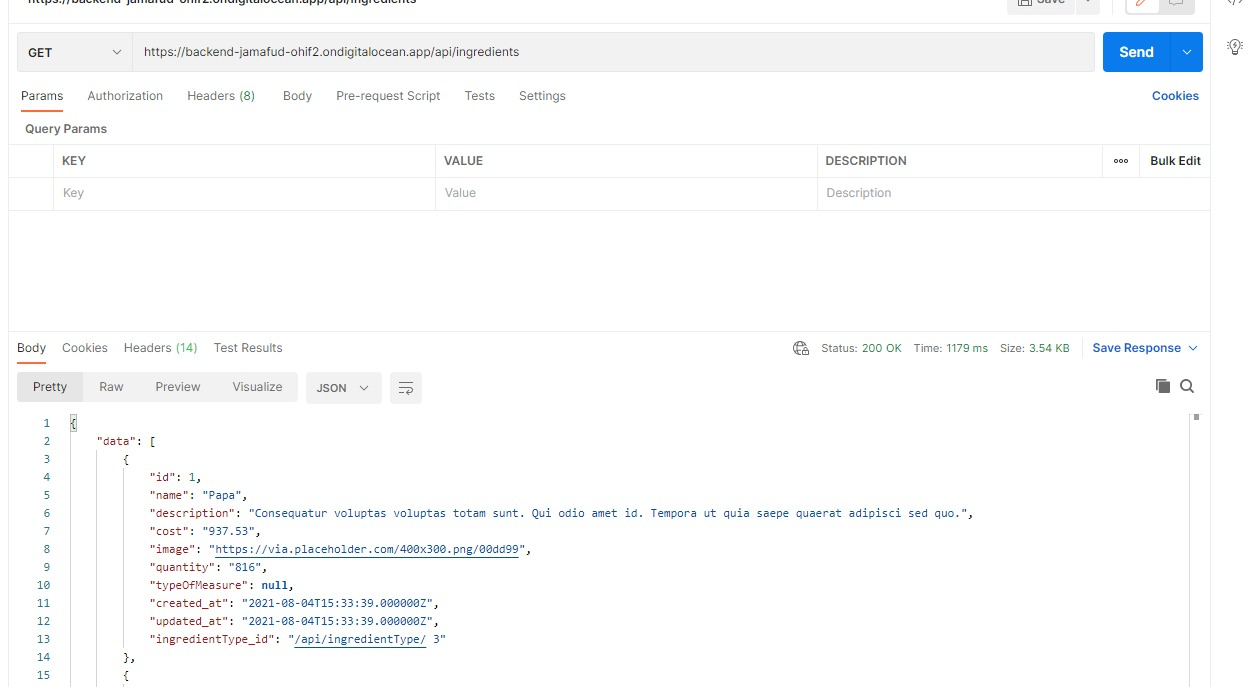View response in the Raw tab

[x=111, y=387]
